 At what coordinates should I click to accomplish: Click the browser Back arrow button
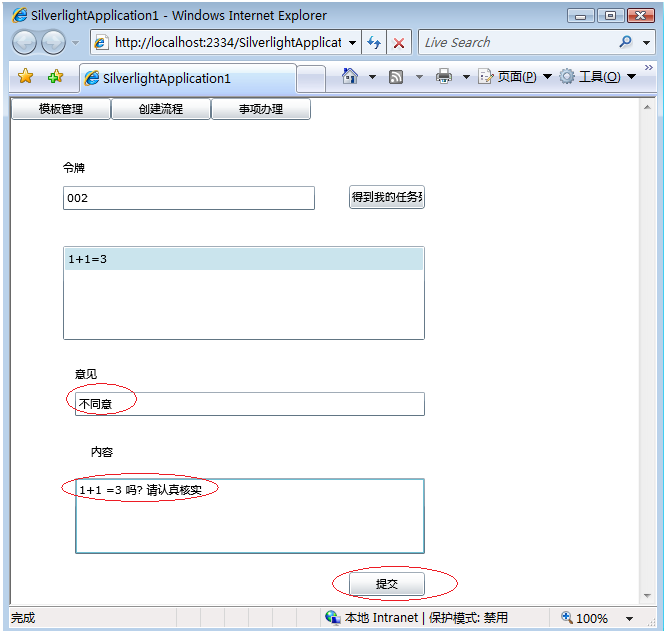pyautogui.click(x=24, y=42)
